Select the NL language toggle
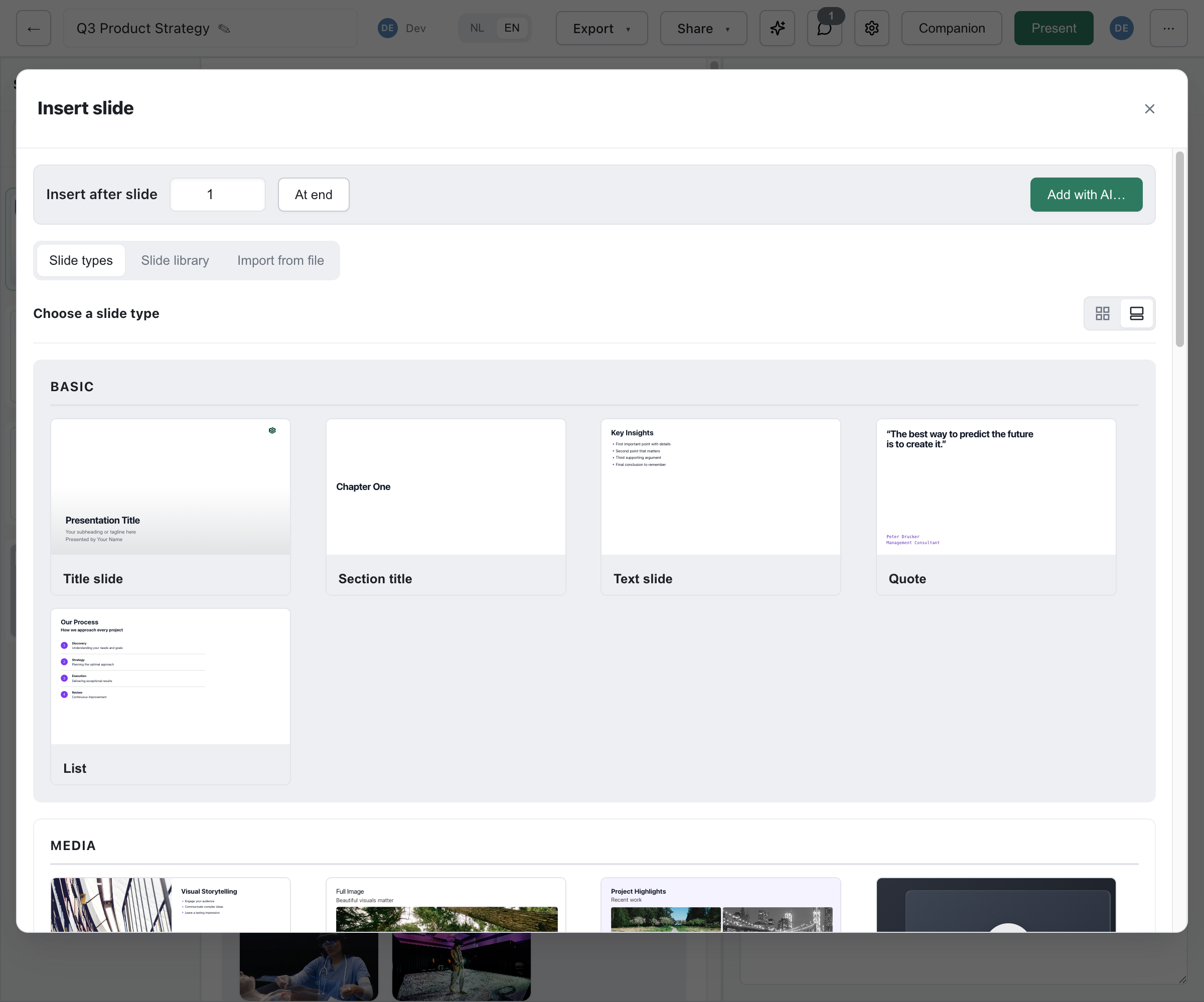This screenshot has height=1002, width=1204. pos(477,28)
